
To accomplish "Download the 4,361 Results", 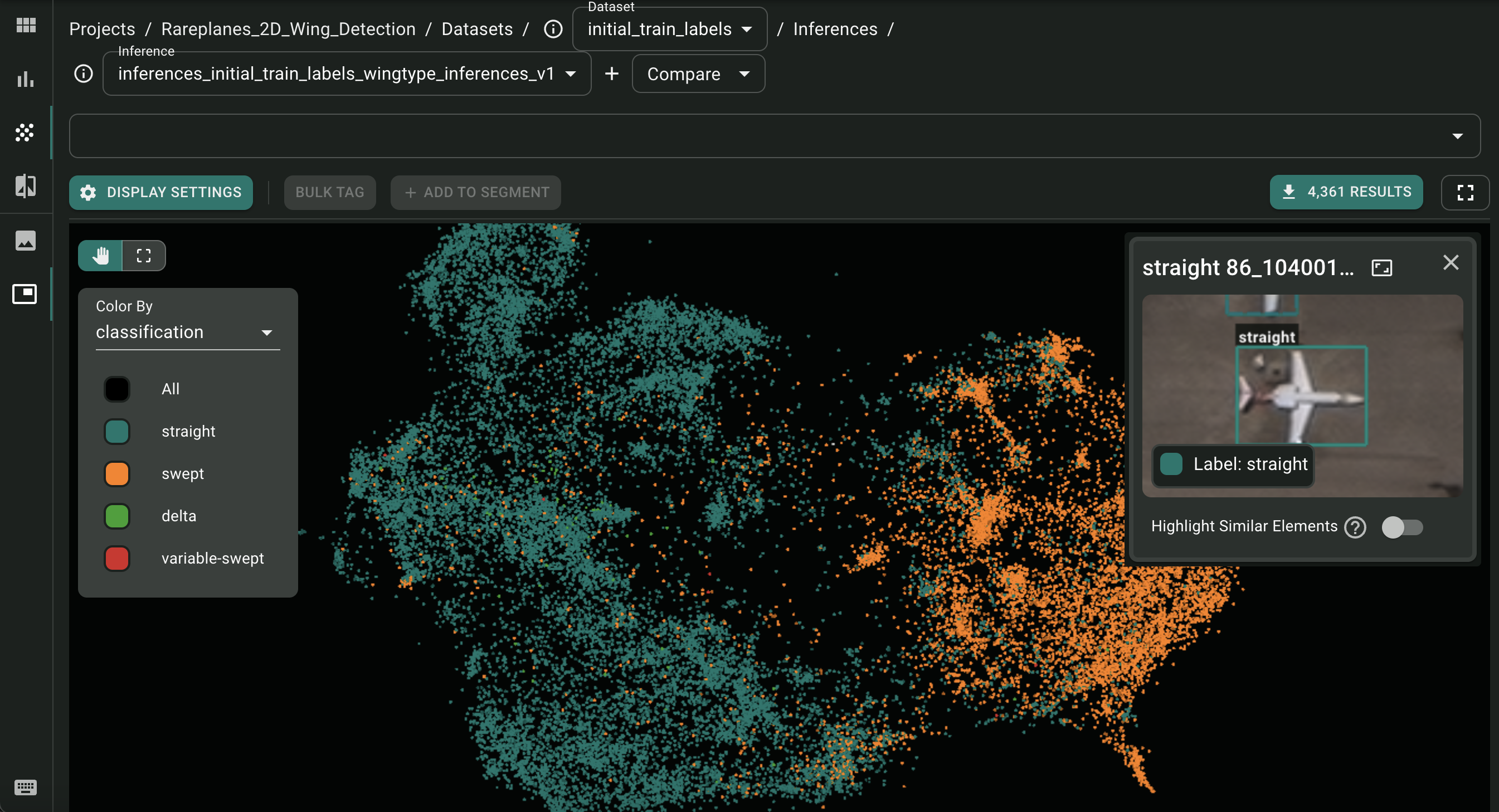I will tap(1345, 192).
